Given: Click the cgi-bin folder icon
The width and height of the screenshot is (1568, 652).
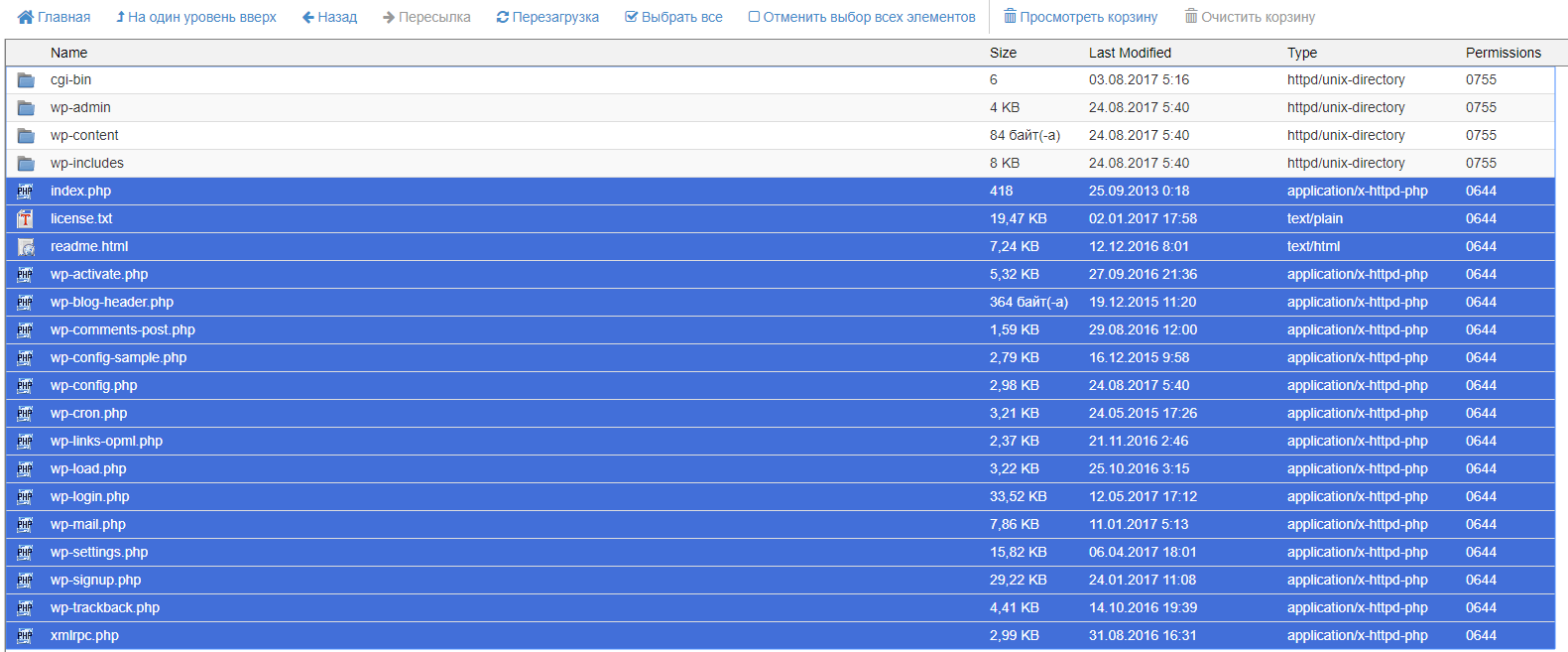Looking at the screenshot, I should [x=26, y=80].
